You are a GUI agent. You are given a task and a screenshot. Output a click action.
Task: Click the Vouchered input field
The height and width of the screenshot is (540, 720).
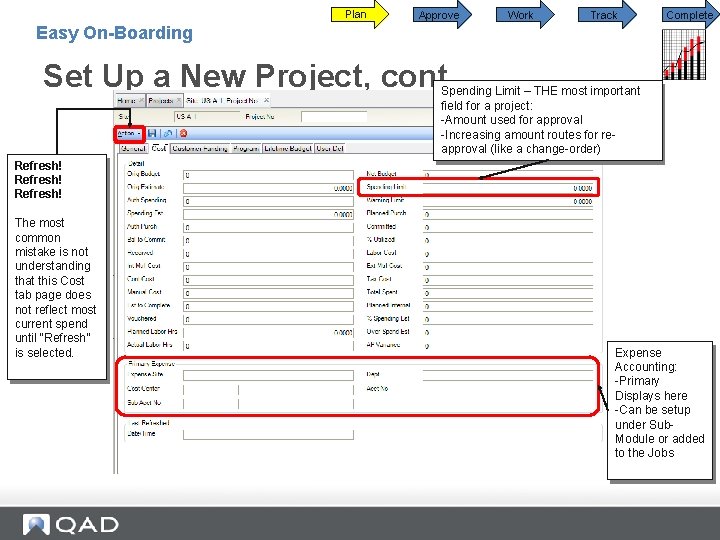[x=268, y=319]
